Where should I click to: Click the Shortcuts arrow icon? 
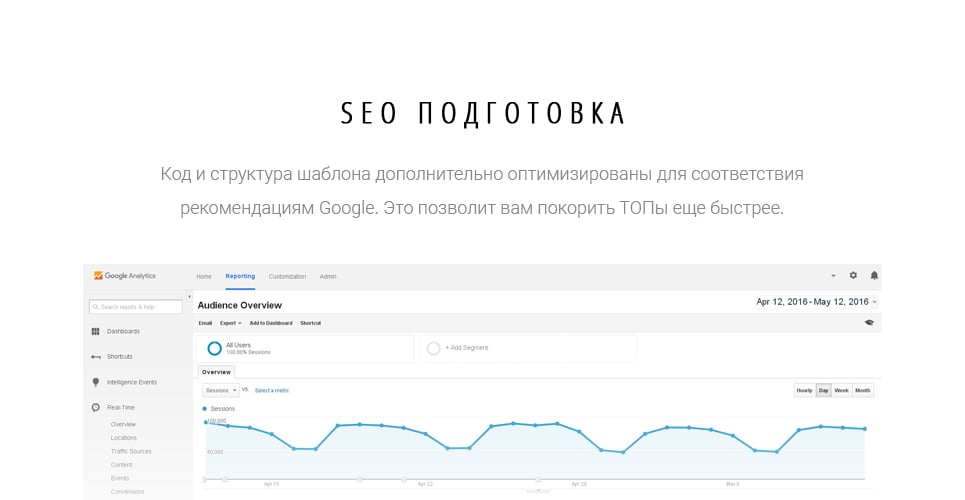tap(95, 357)
